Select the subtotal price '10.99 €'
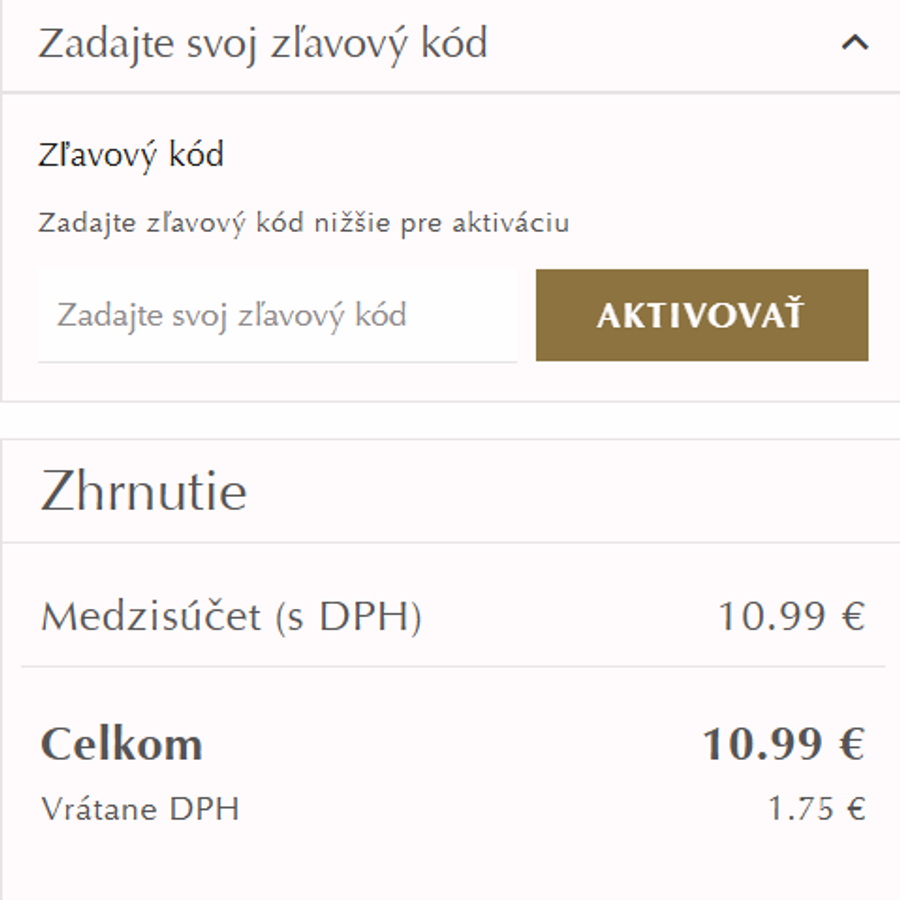This screenshot has height=900, width=900. [x=789, y=616]
